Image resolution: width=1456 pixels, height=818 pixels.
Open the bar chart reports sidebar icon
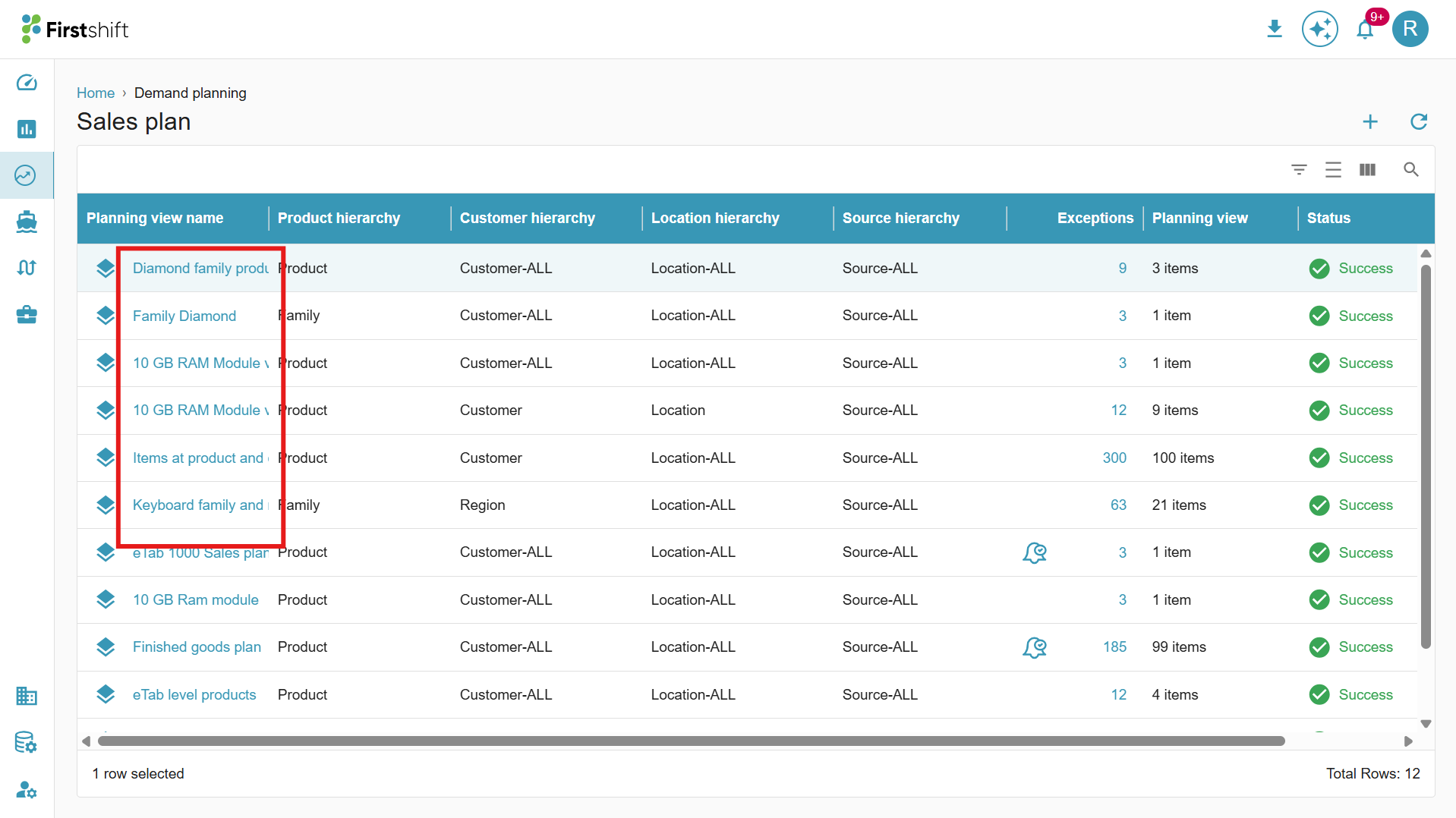tap(27, 129)
